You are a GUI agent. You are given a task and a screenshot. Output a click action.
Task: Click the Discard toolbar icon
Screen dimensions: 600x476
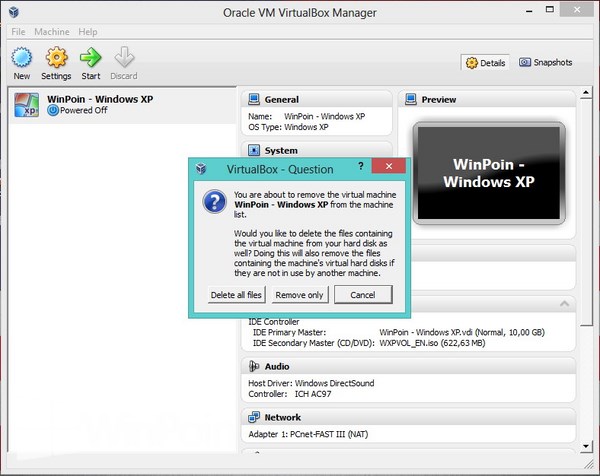point(124,57)
